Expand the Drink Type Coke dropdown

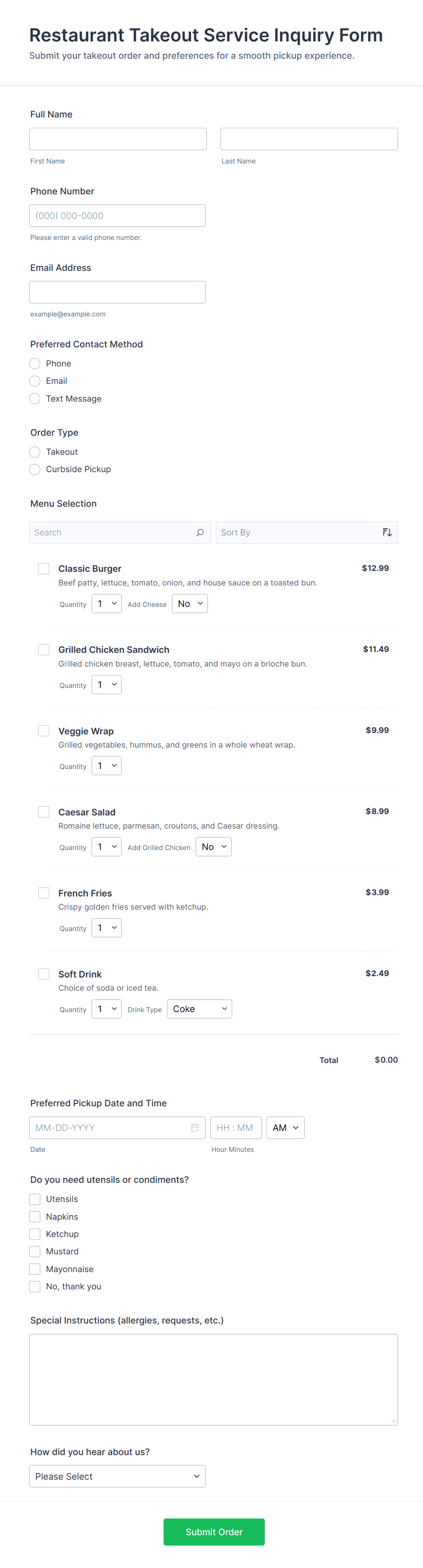tap(199, 1009)
